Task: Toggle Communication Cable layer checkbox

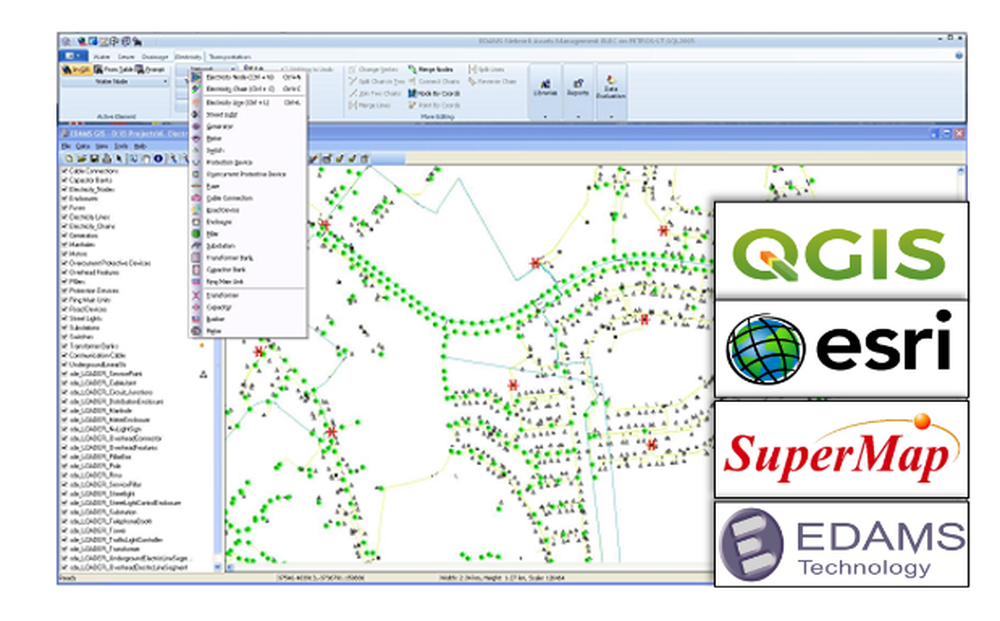Action: (x=64, y=355)
